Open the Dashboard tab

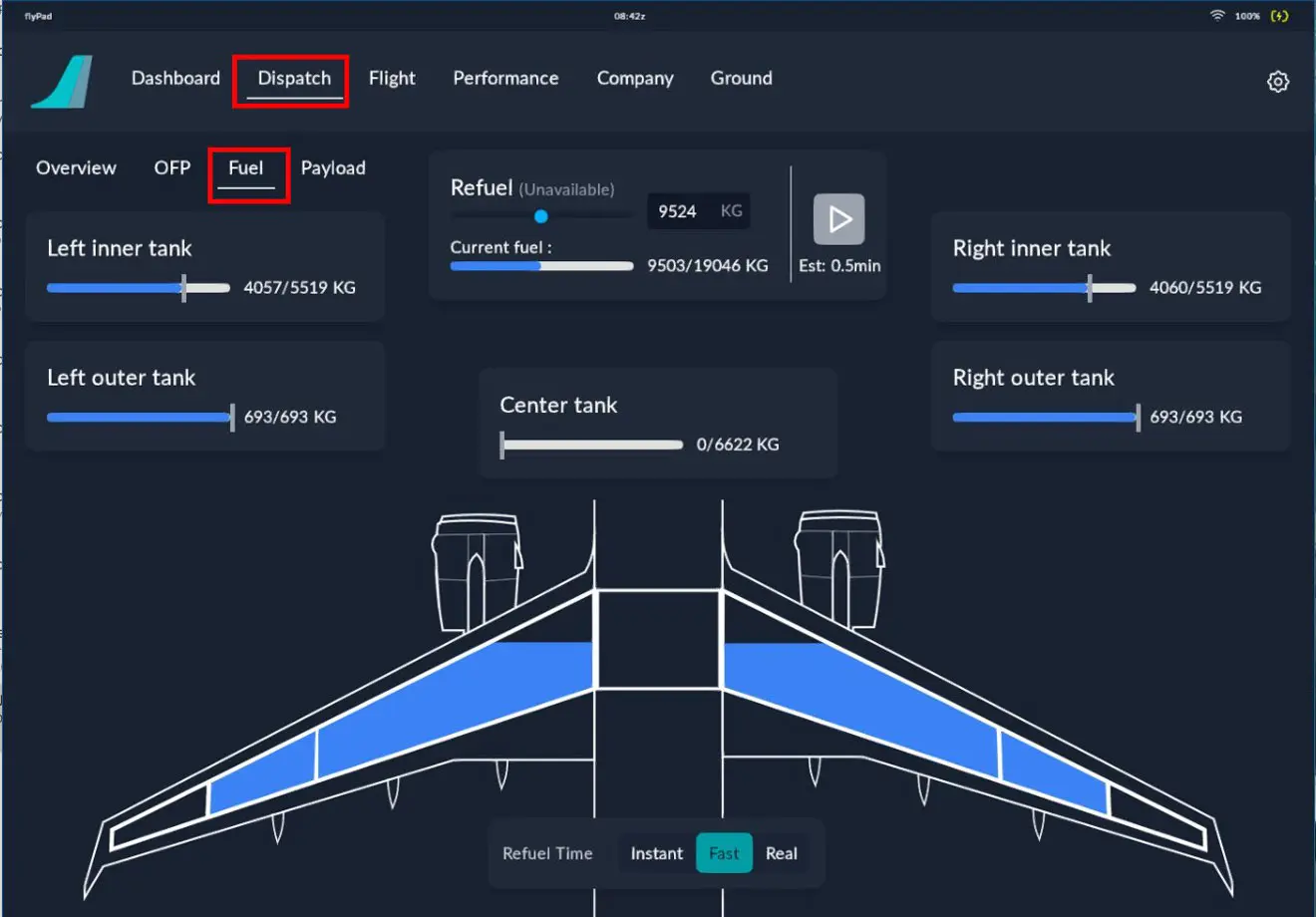[x=175, y=79]
